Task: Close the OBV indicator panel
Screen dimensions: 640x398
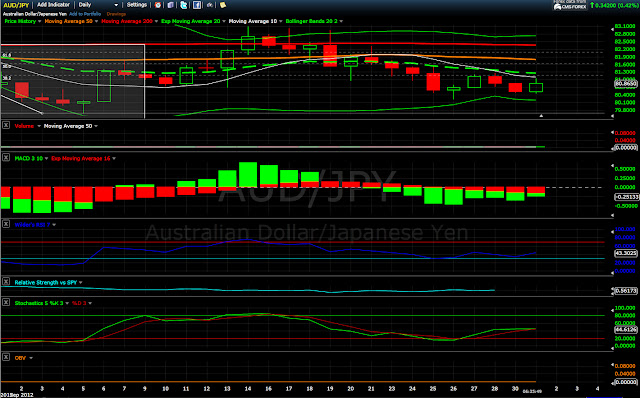Action: [x=6, y=357]
